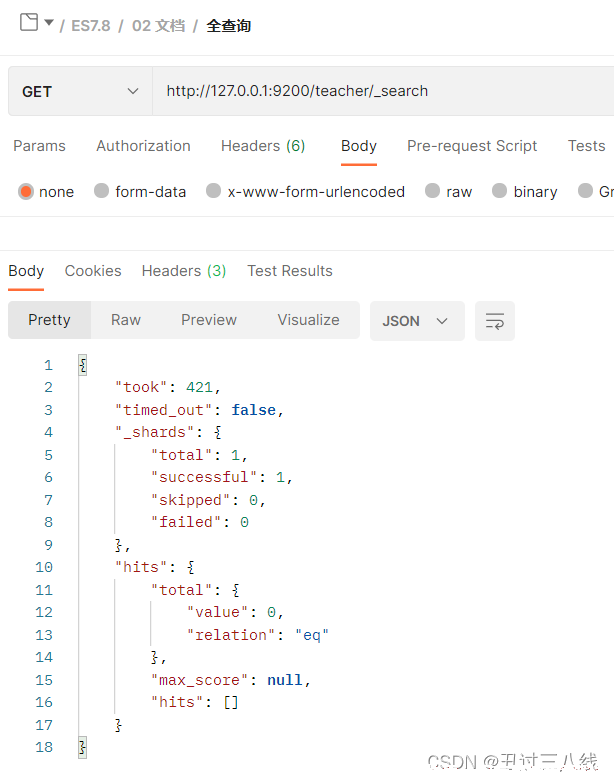Click the "value": 0 line
This screenshot has width=614, height=782.
(x=235, y=612)
